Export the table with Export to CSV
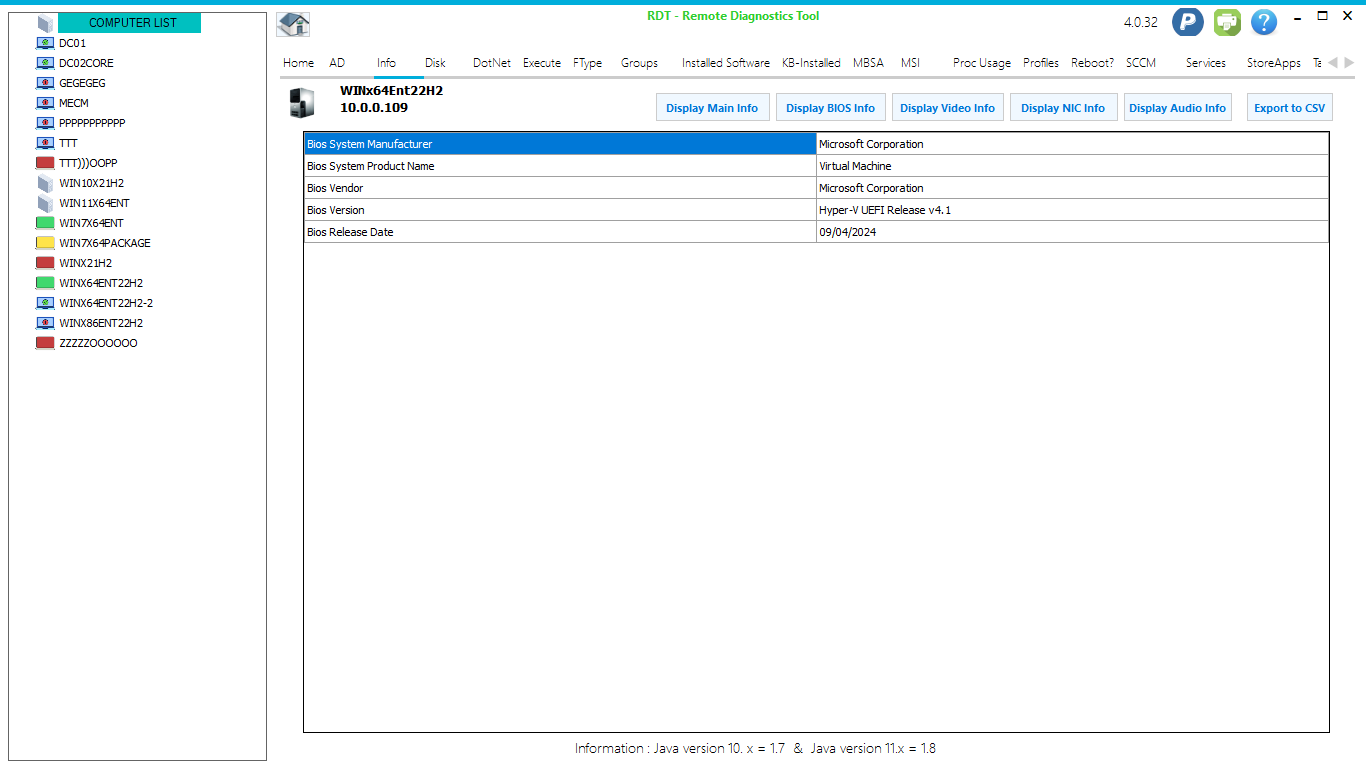This screenshot has height=768, width=1366. (x=1290, y=108)
